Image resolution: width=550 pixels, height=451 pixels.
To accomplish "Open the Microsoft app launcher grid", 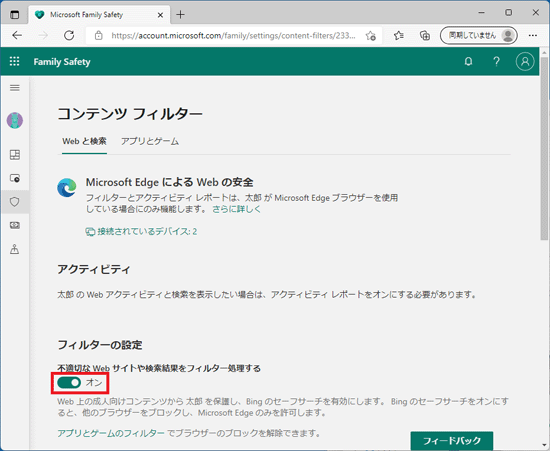I will click(14, 61).
